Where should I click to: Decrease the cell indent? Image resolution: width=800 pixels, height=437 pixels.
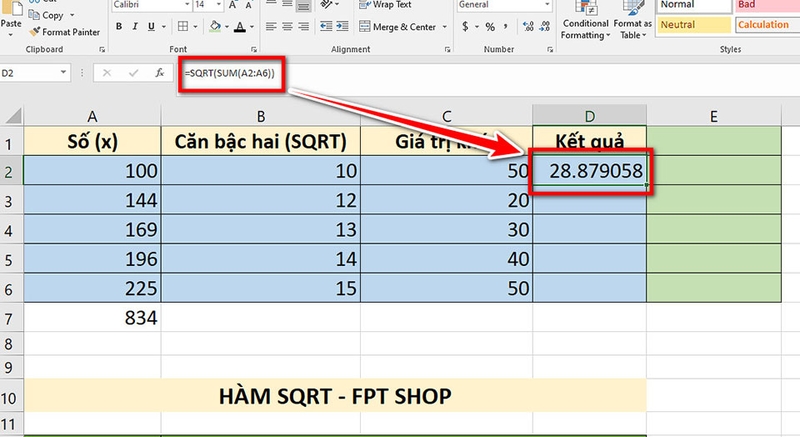click(x=326, y=27)
